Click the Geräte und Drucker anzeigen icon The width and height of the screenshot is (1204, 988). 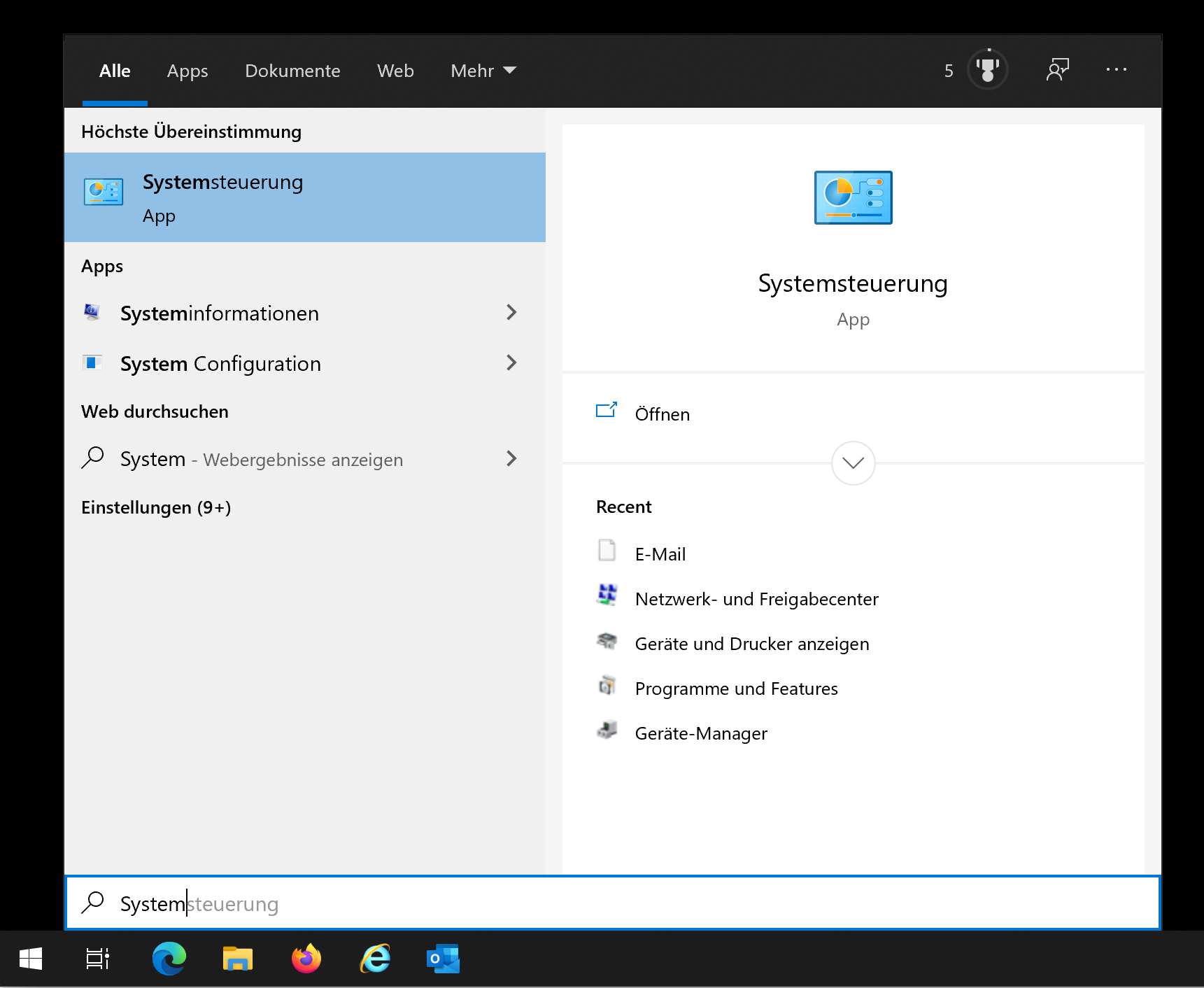608,642
